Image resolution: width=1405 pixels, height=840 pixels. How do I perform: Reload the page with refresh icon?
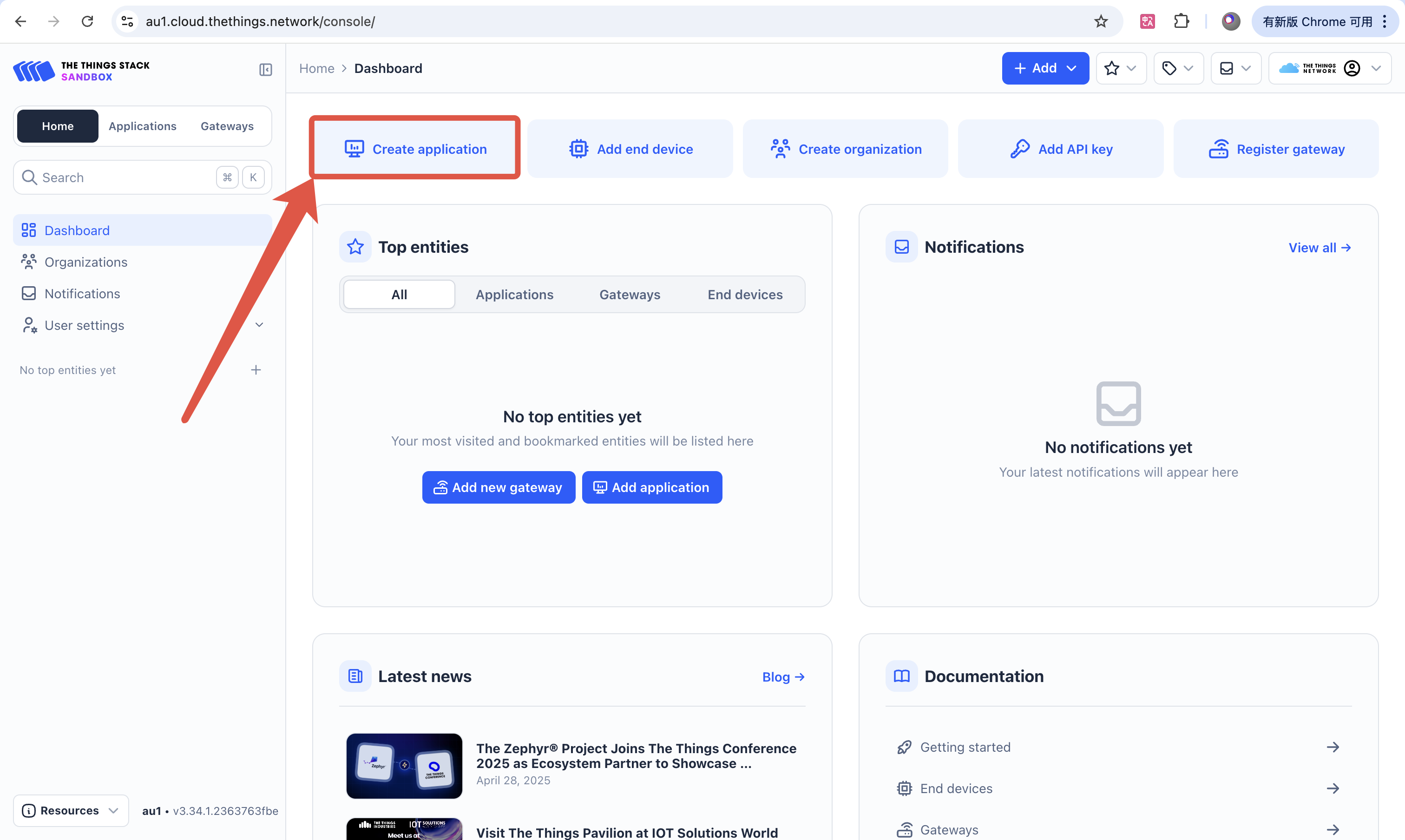[87, 21]
